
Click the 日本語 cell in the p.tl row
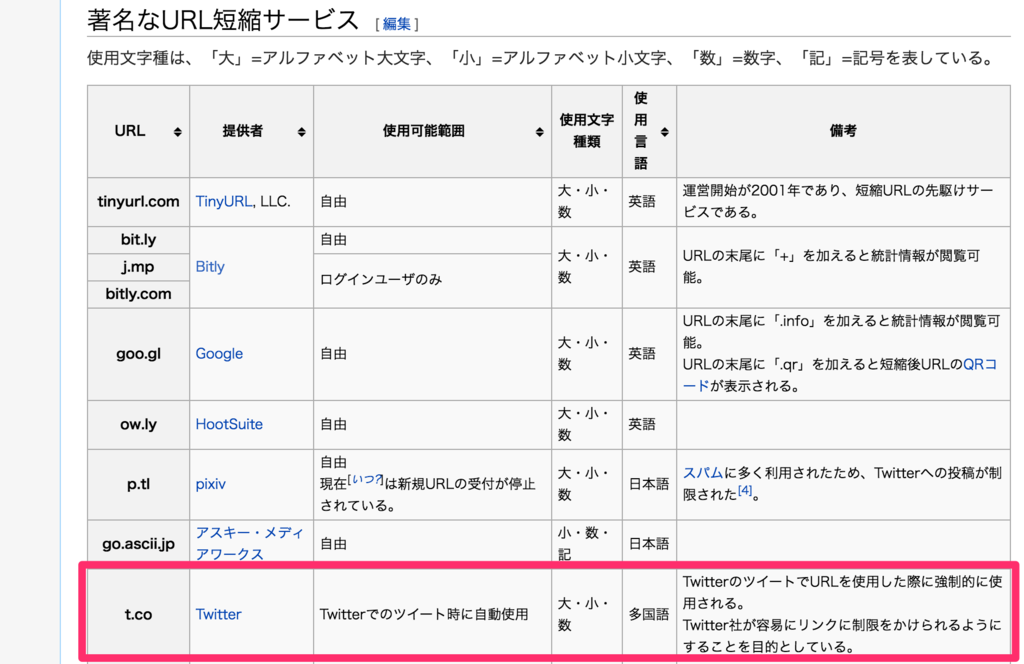pos(649,484)
